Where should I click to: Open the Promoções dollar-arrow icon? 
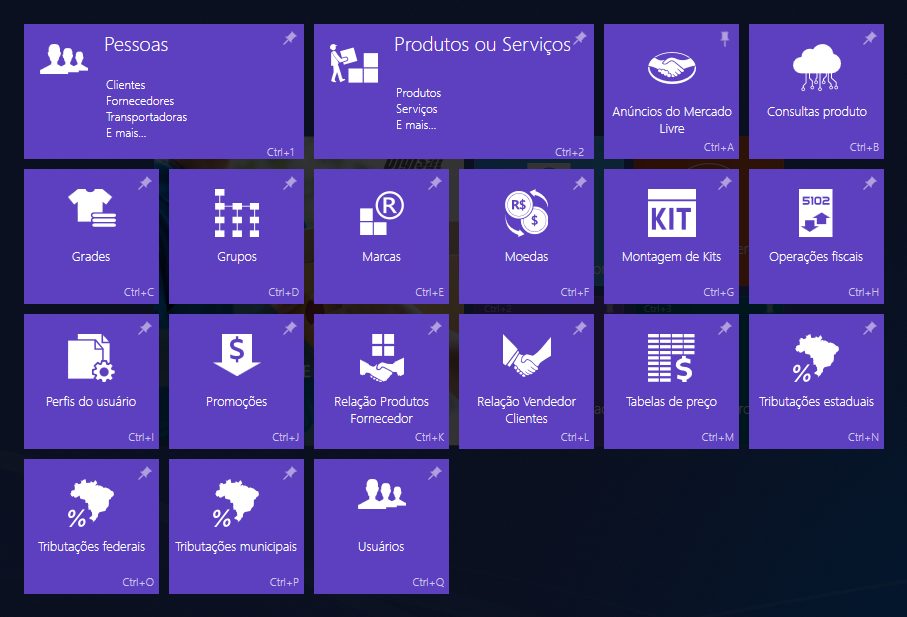click(x=237, y=355)
